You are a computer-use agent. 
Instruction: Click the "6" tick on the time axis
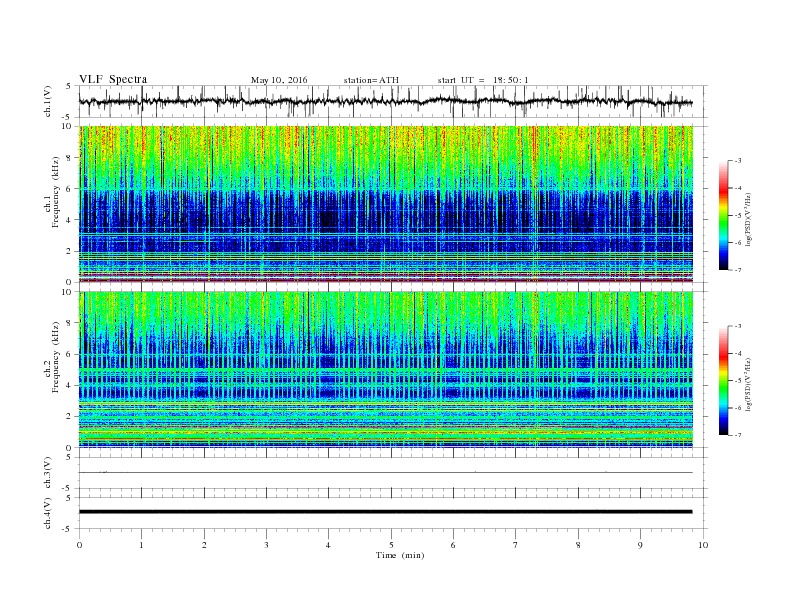[453, 545]
